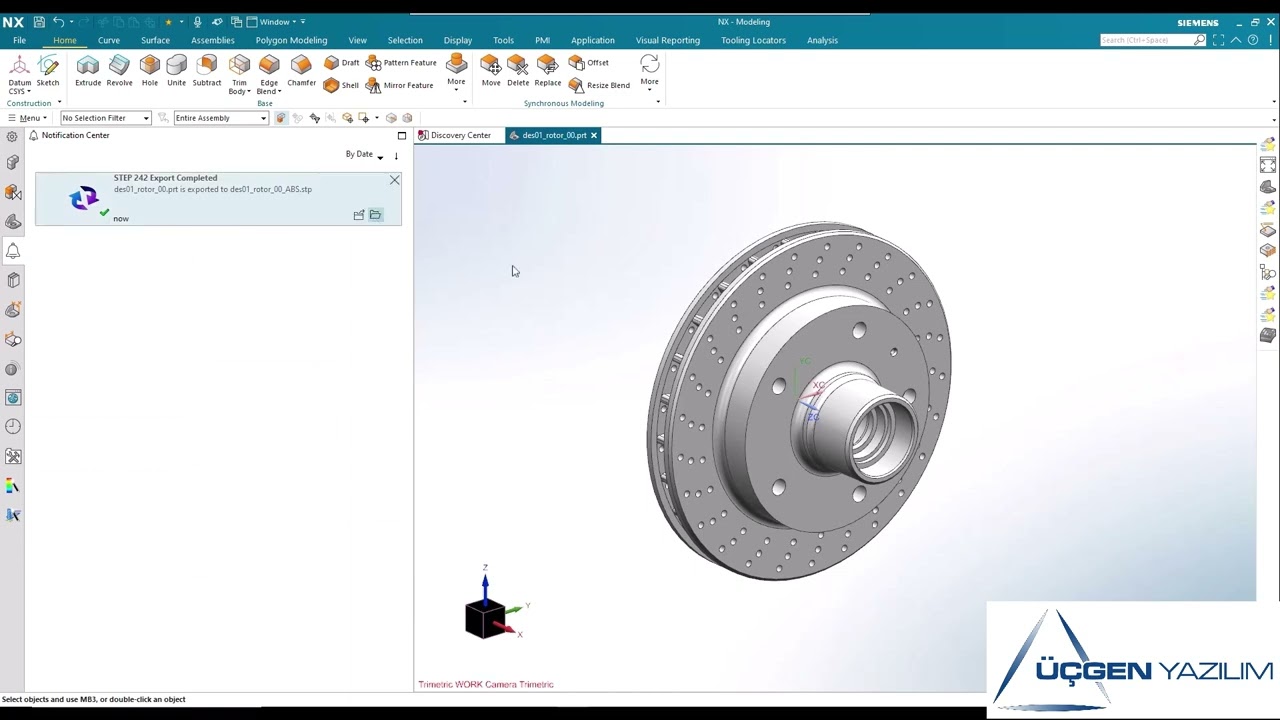This screenshot has width=1280, height=720.
Task: Switch to the Curve ribbon tab
Action: [x=109, y=40]
